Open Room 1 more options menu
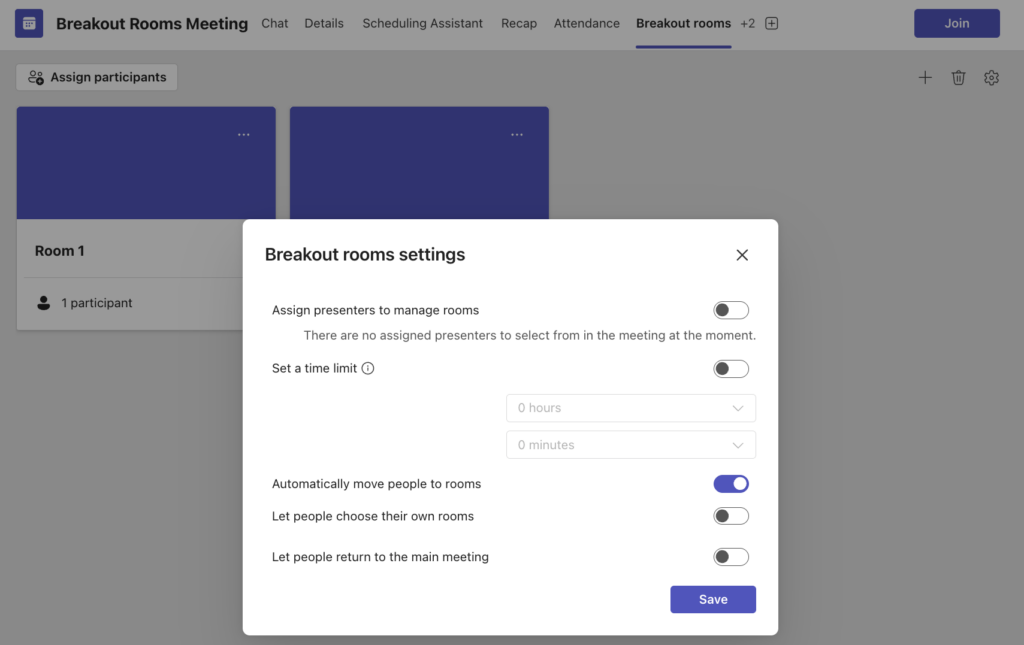 pyautogui.click(x=243, y=133)
